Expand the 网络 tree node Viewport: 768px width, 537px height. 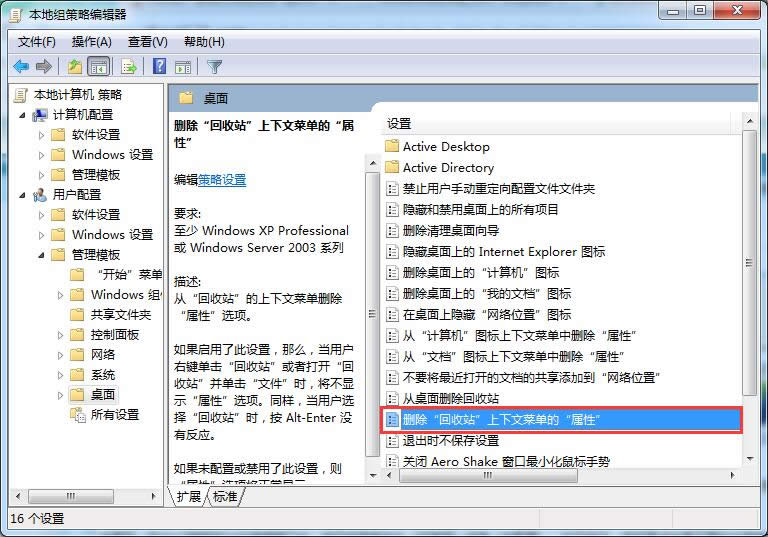60,355
